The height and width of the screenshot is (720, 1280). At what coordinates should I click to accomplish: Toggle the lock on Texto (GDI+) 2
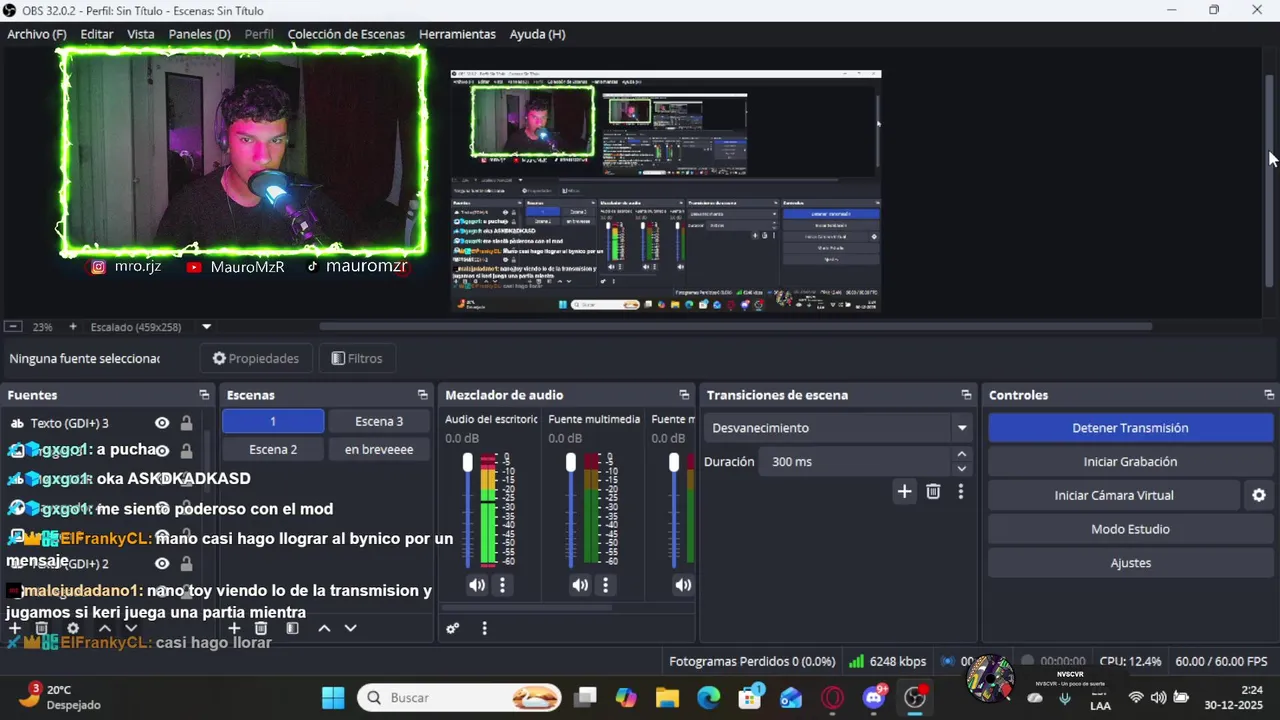(x=186, y=564)
